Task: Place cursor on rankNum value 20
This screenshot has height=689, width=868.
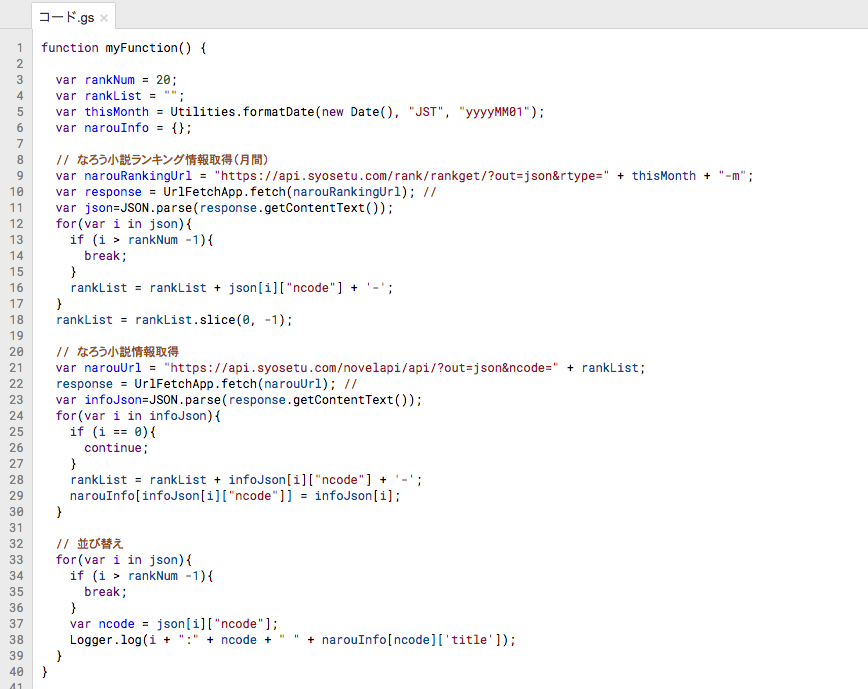Action: tap(163, 80)
